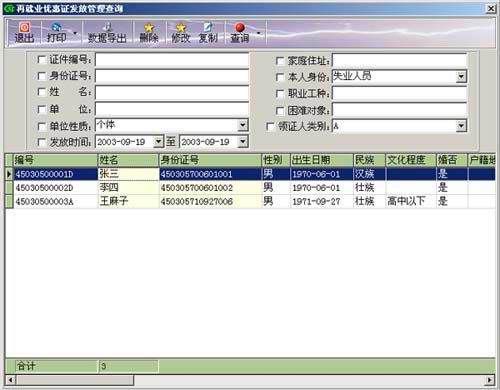Click the 打印 print toolbar icon
This screenshot has width=500, height=390.
pyautogui.click(x=56, y=33)
